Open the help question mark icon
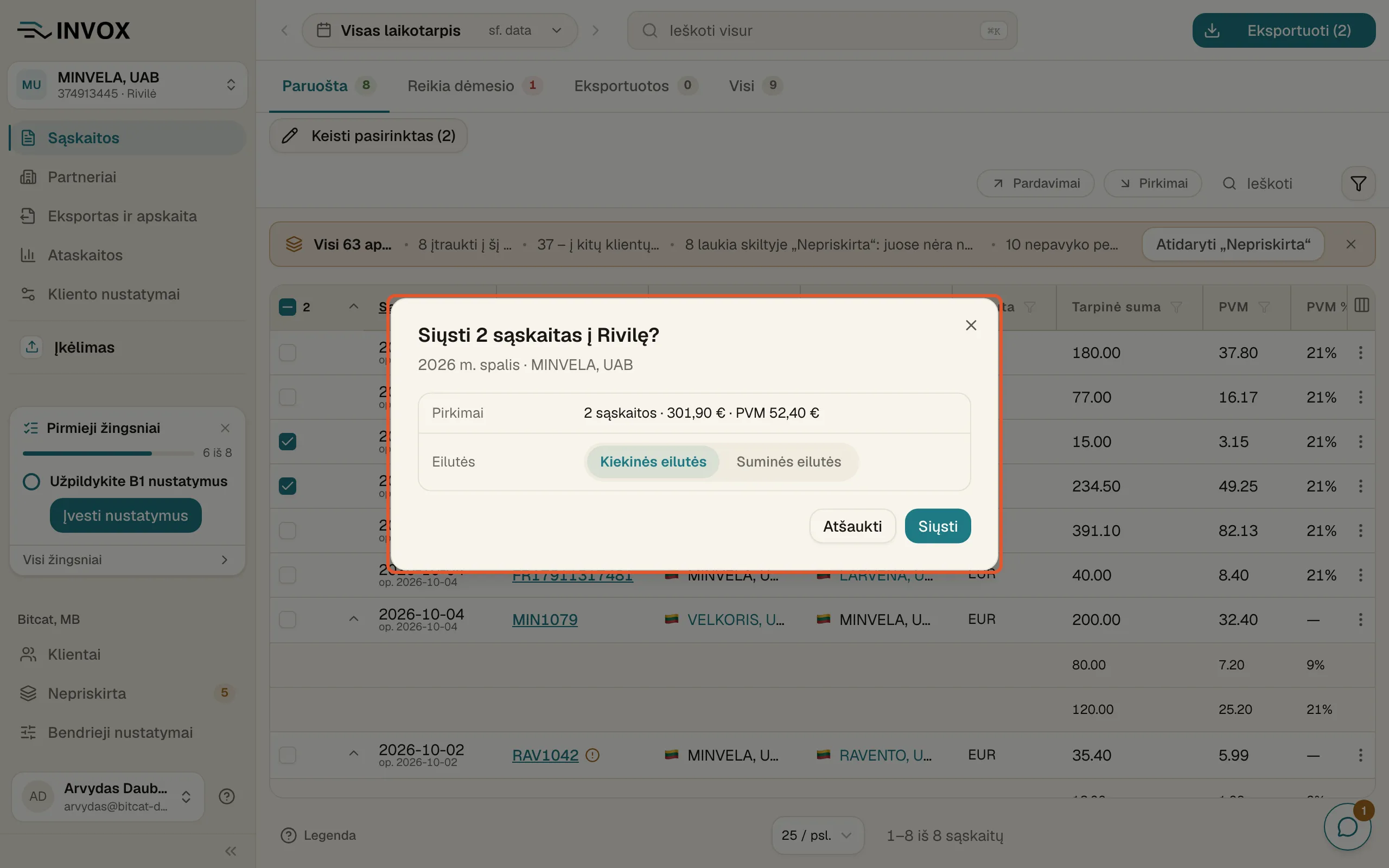This screenshot has width=1389, height=868. click(227, 796)
